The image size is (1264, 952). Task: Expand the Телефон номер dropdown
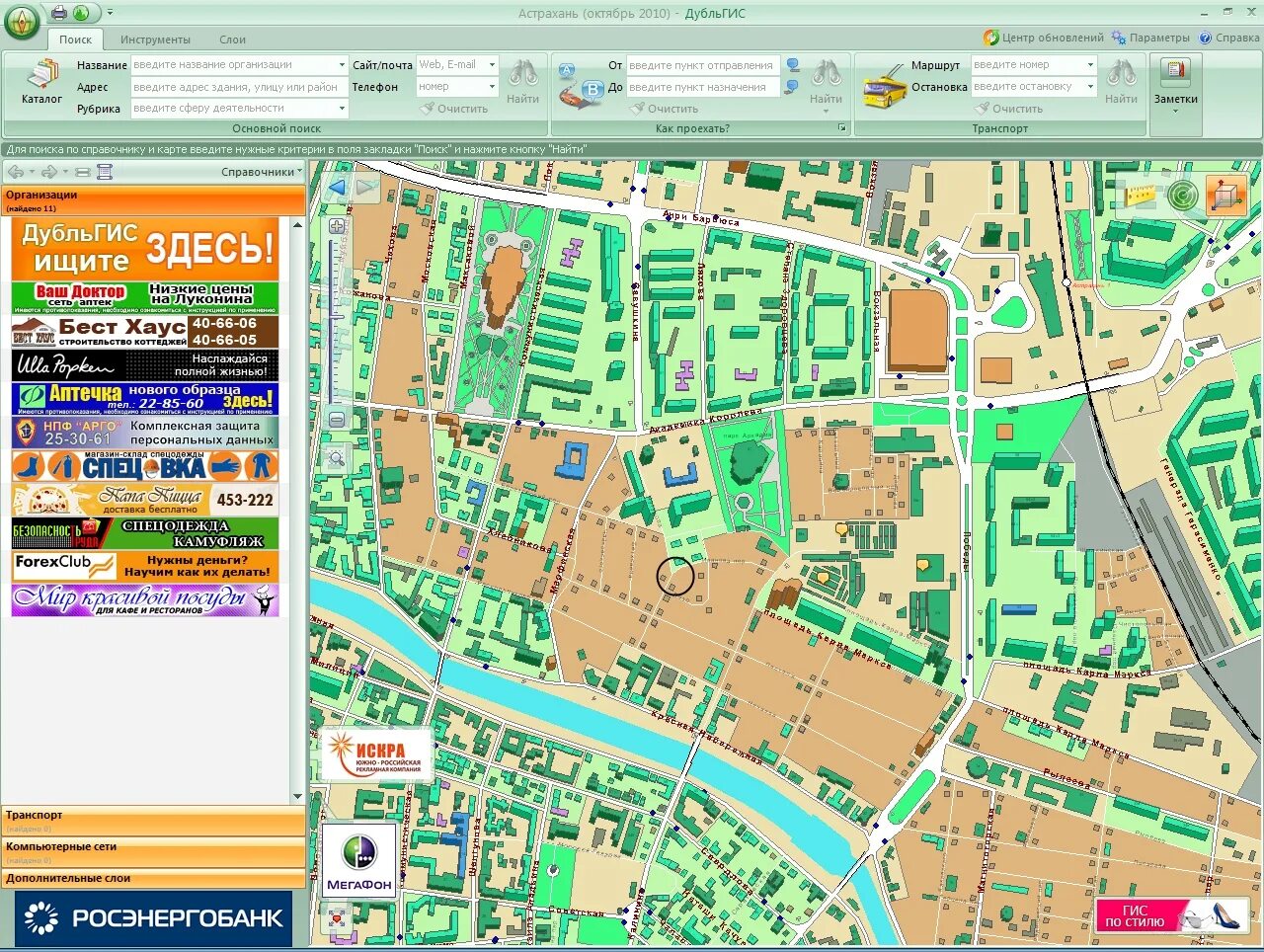(x=492, y=86)
